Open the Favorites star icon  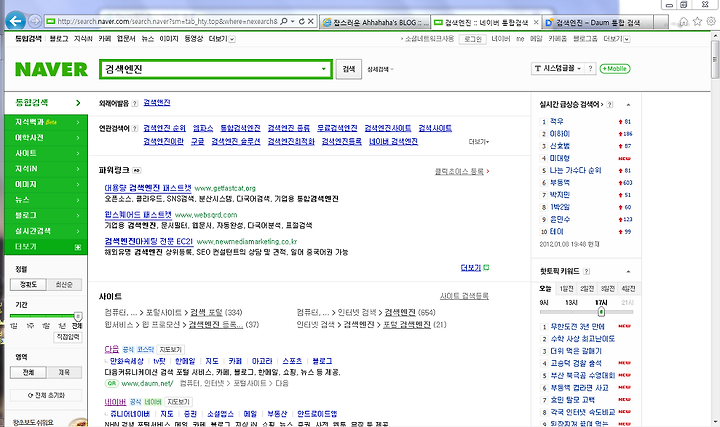pos(698,21)
